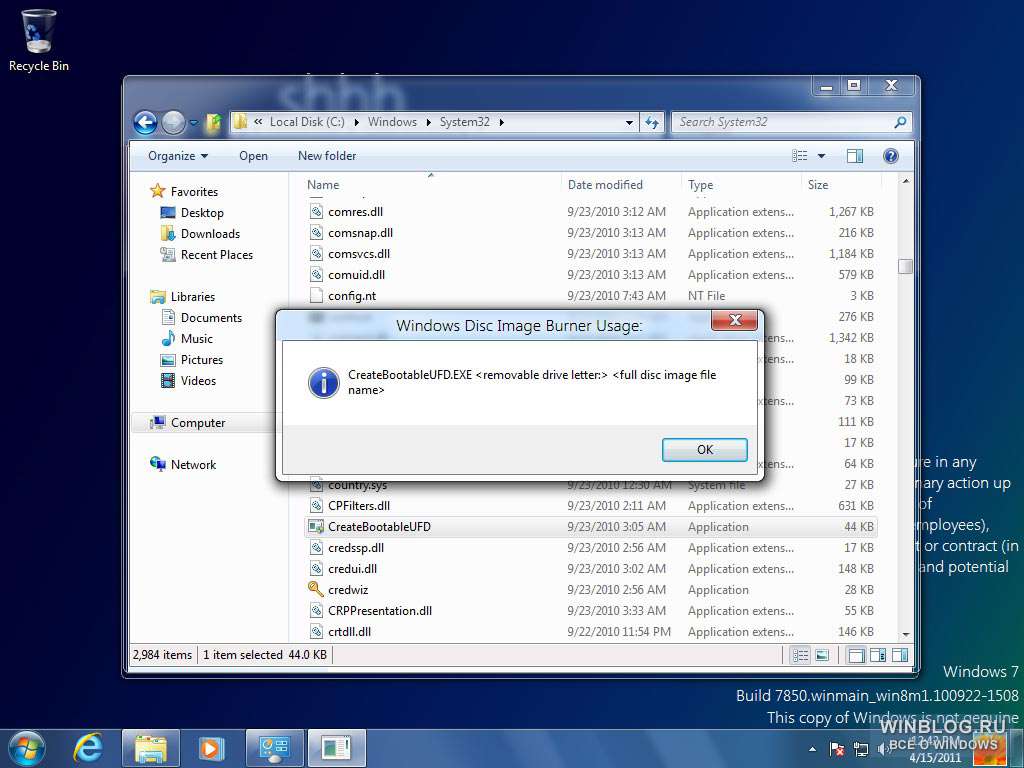1024x768 pixels.
Task: Change the view with the views icon
Action: click(x=800, y=155)
